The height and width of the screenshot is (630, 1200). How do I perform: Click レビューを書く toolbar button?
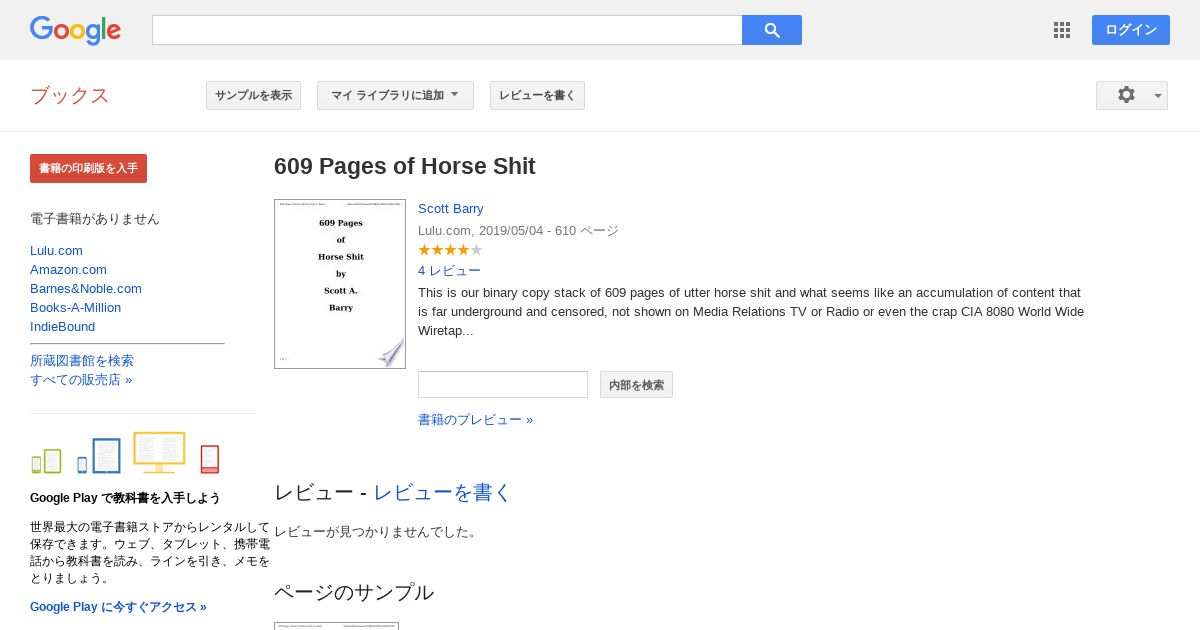click(x=537, y=95)
